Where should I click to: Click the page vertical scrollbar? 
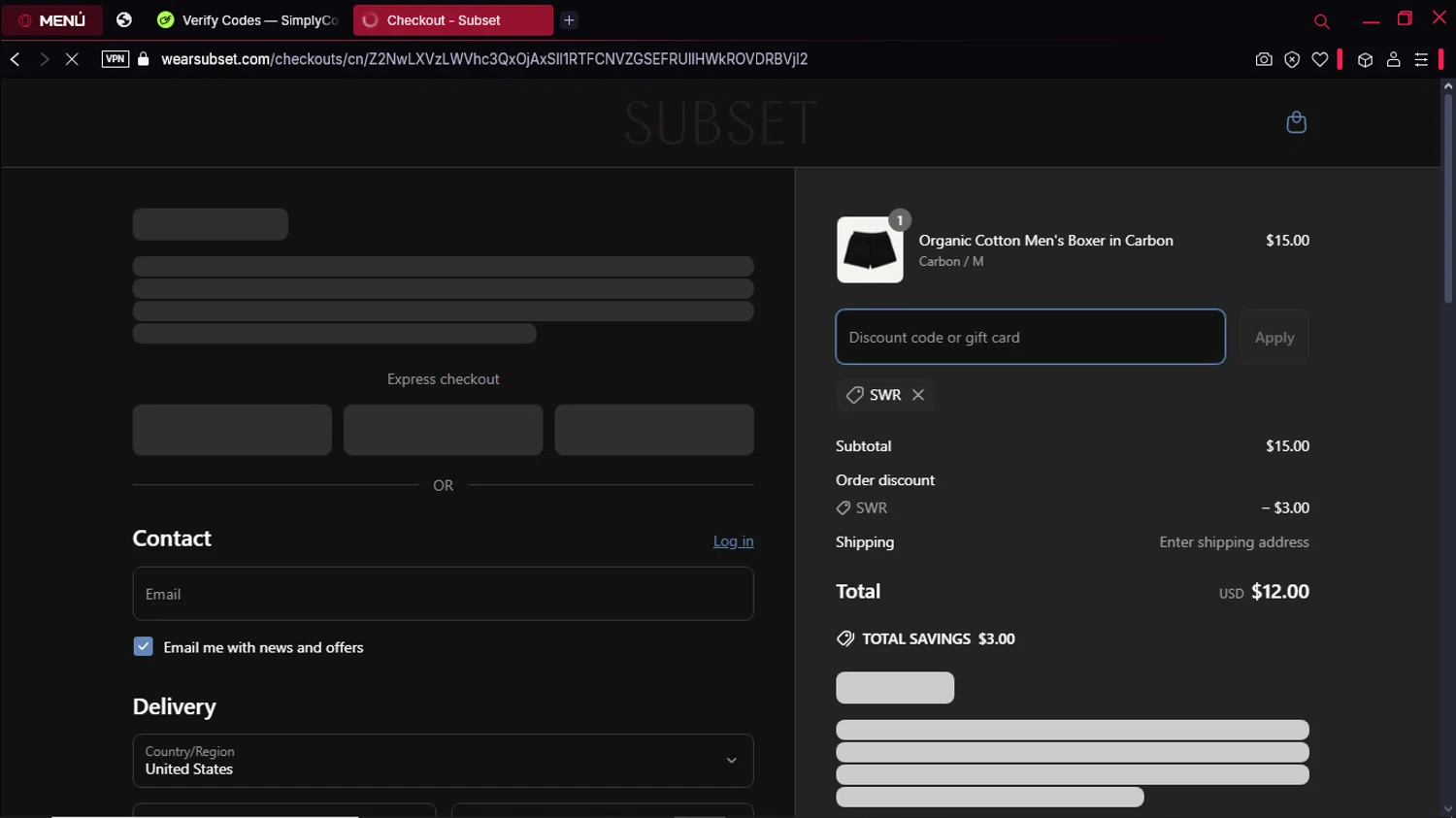(x=1447, y=199)
